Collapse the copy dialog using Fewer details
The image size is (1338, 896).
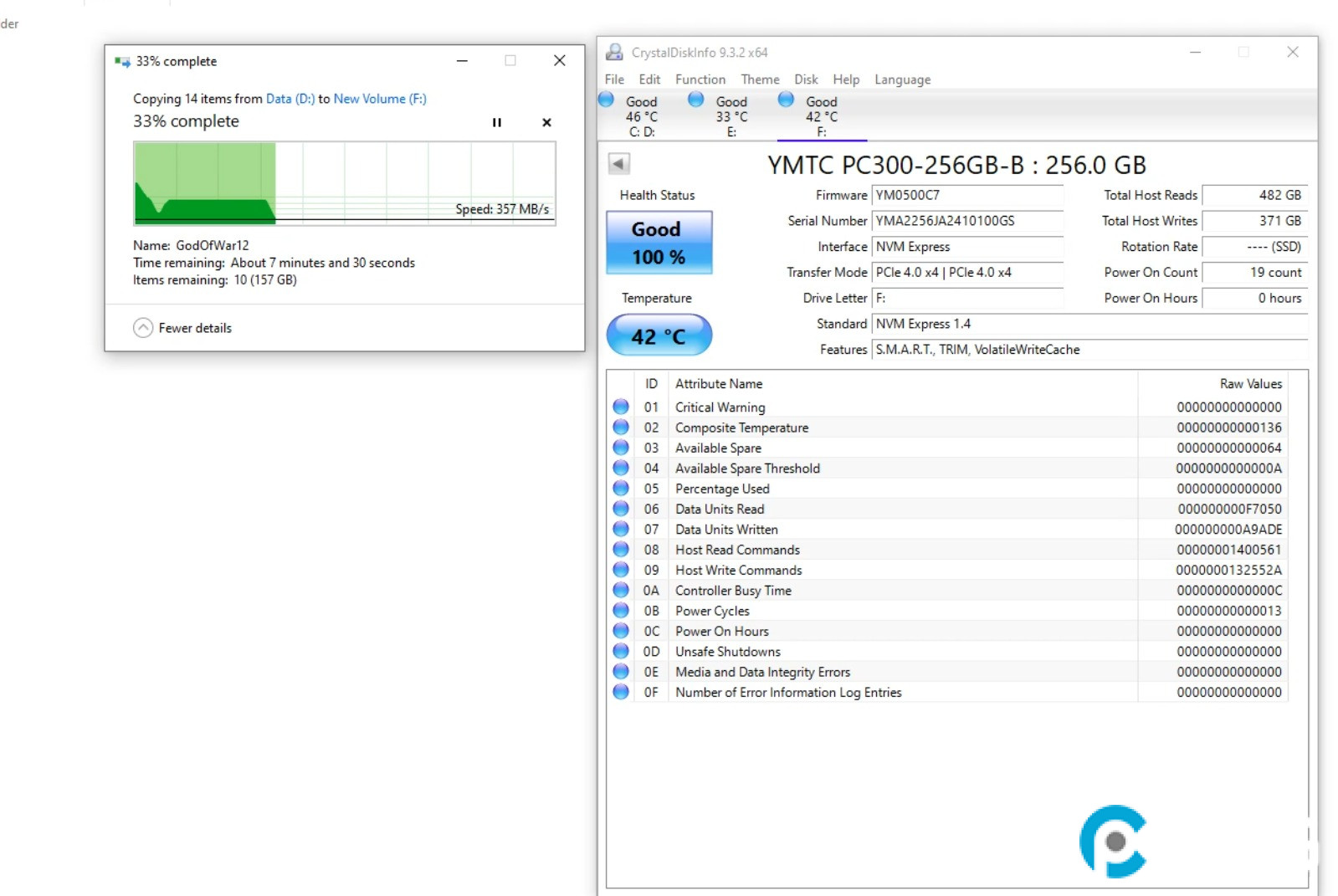[182, 328]
